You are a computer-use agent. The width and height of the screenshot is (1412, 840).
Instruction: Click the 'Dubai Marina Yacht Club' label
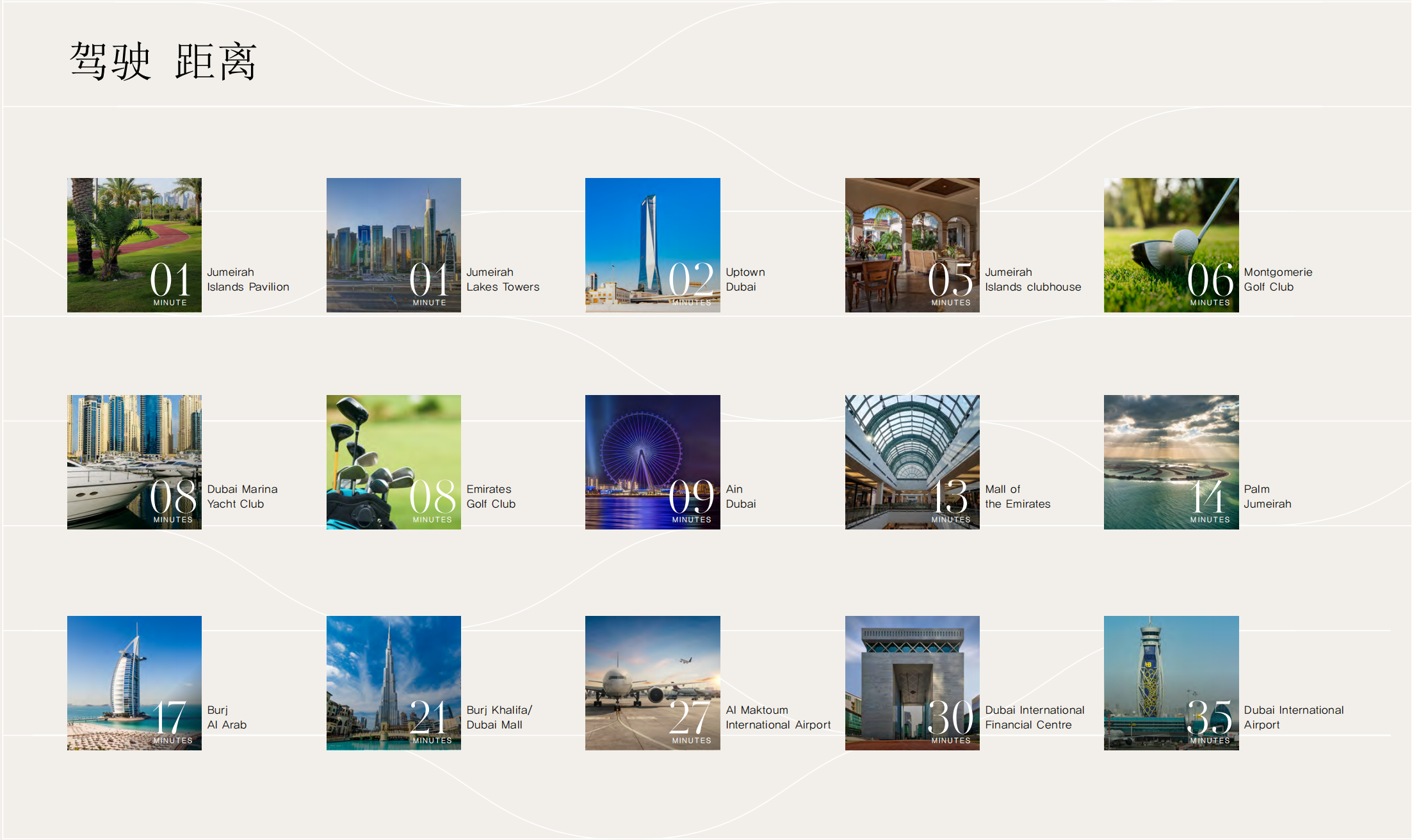coord(242,497)
